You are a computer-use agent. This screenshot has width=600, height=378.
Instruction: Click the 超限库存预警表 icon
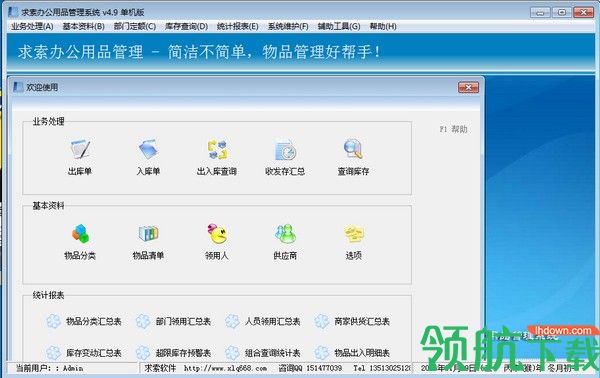click(143, 353)
